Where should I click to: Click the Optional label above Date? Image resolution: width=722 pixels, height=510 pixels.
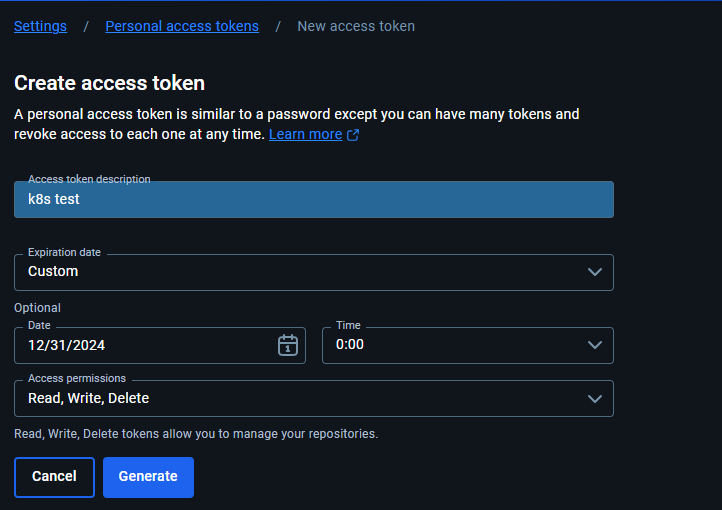[37, 308]
